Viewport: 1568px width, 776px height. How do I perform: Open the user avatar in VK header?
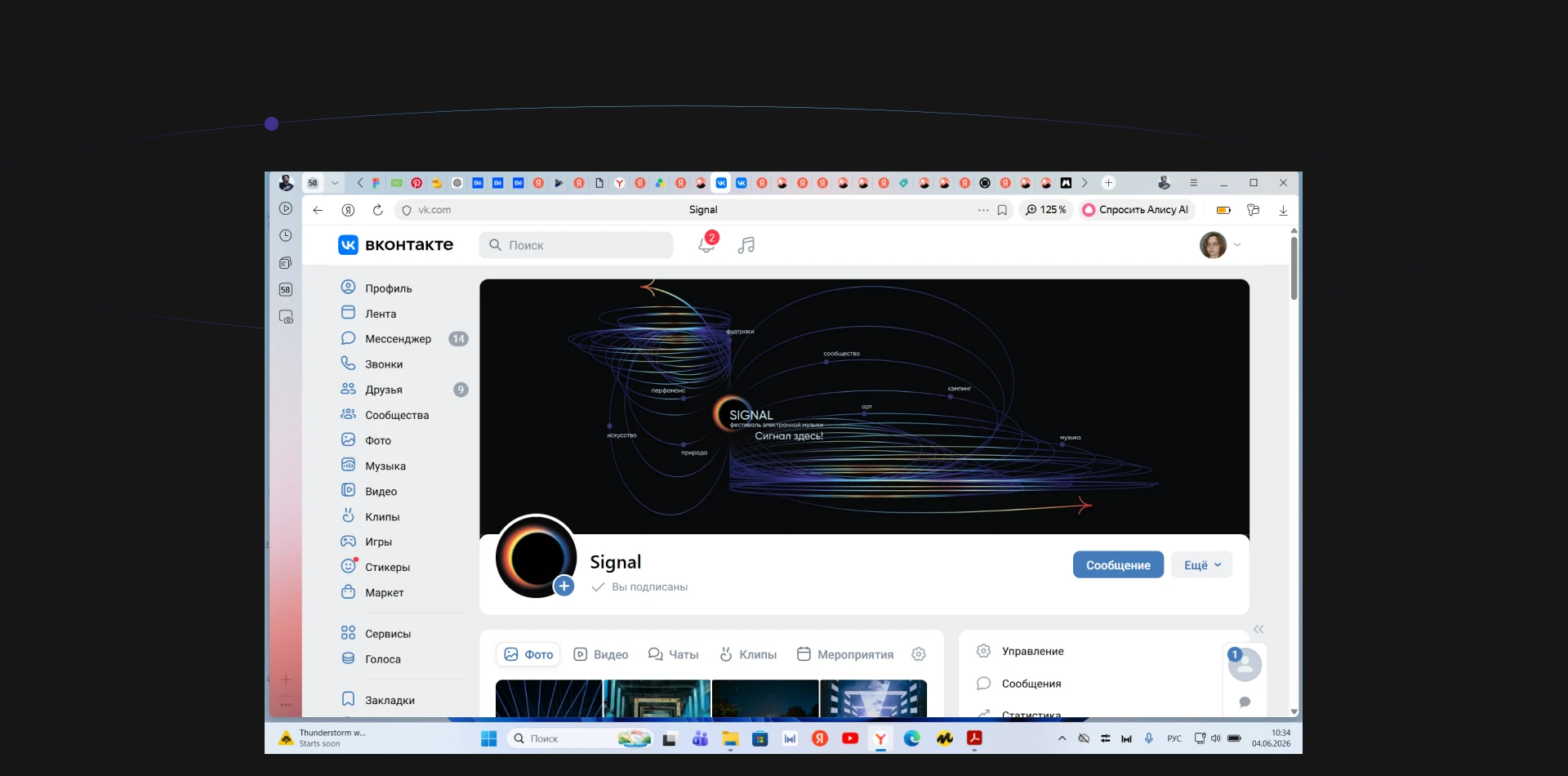pos(1213,245)
